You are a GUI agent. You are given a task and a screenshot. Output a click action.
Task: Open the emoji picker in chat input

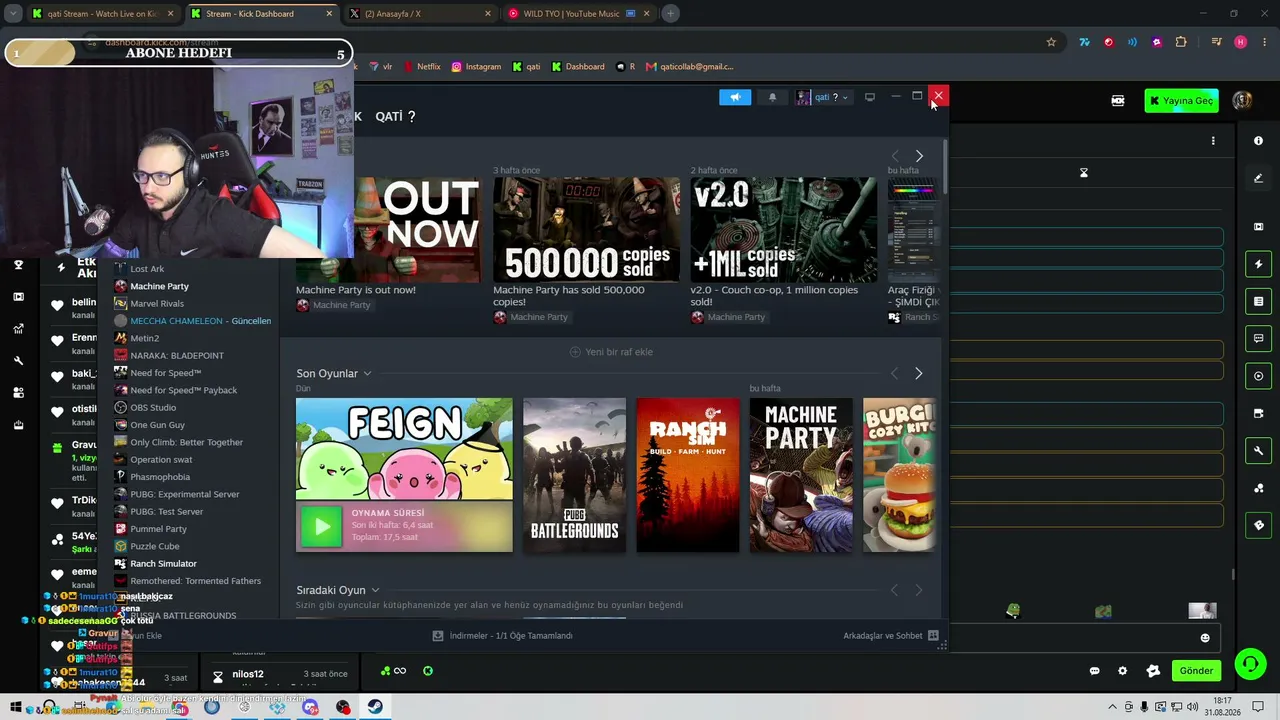pos(1205,638)
